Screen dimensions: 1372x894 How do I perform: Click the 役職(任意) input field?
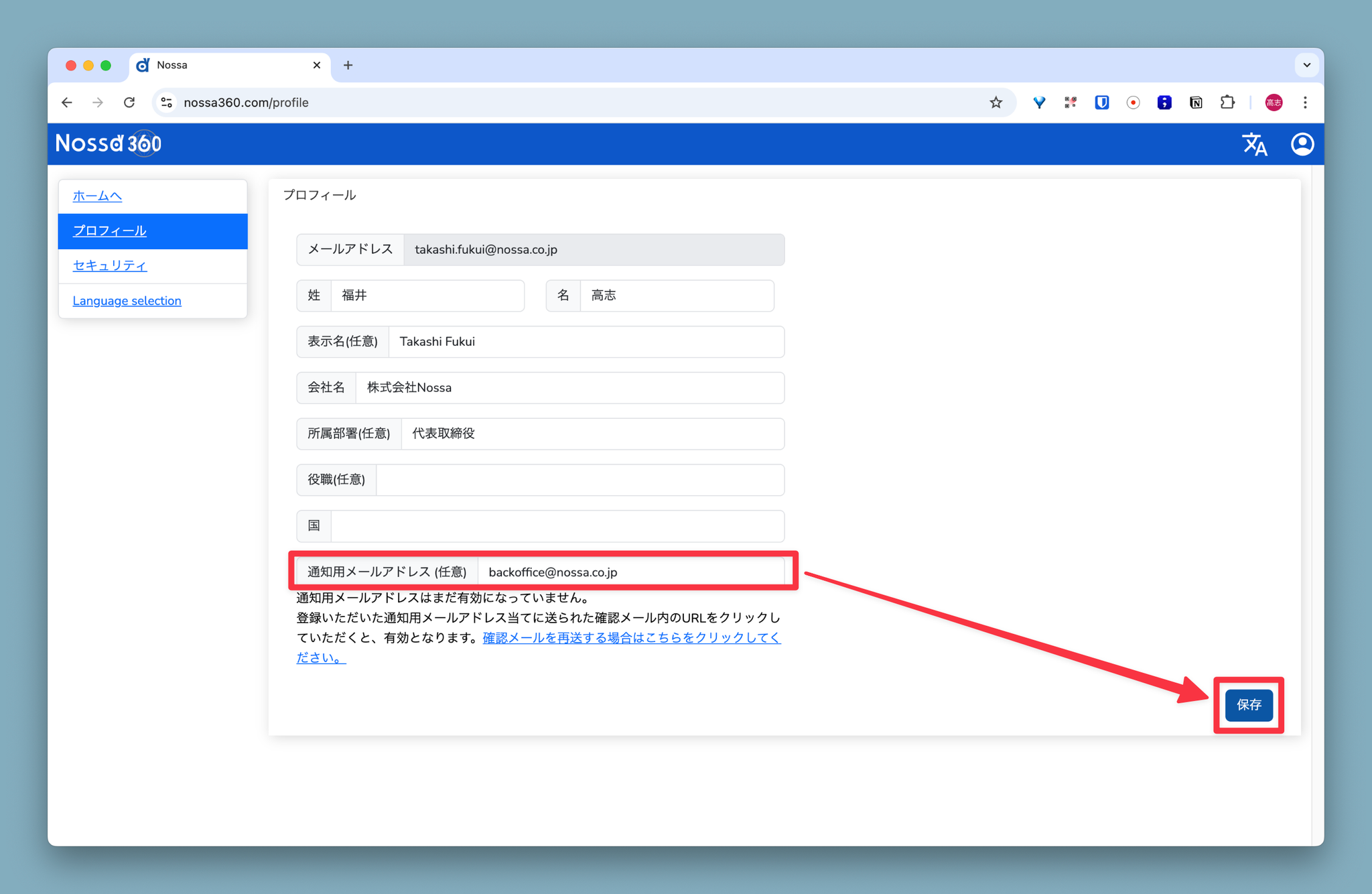pos(579,480)
